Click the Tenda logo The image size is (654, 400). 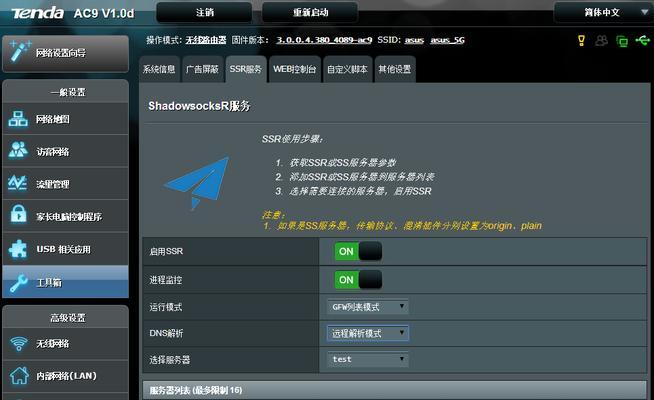pos(38,13)
